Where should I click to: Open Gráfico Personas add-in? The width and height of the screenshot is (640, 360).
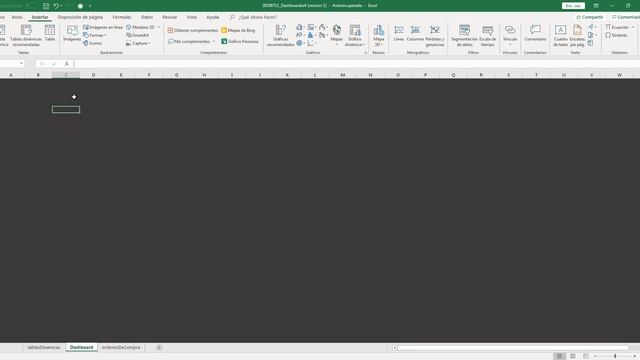point(240,41)
